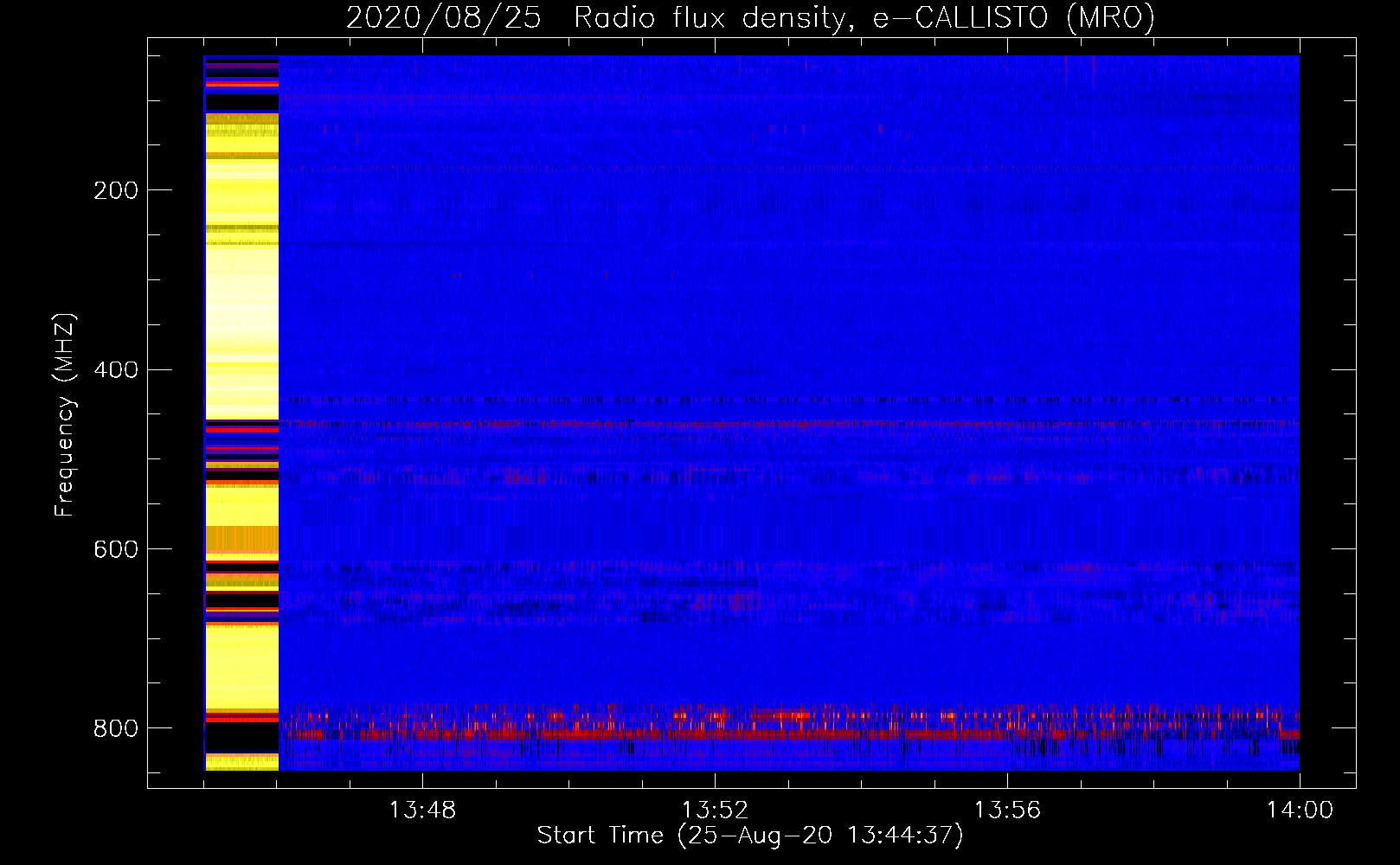Click the 200 frequency tick label

click(116, 190)
